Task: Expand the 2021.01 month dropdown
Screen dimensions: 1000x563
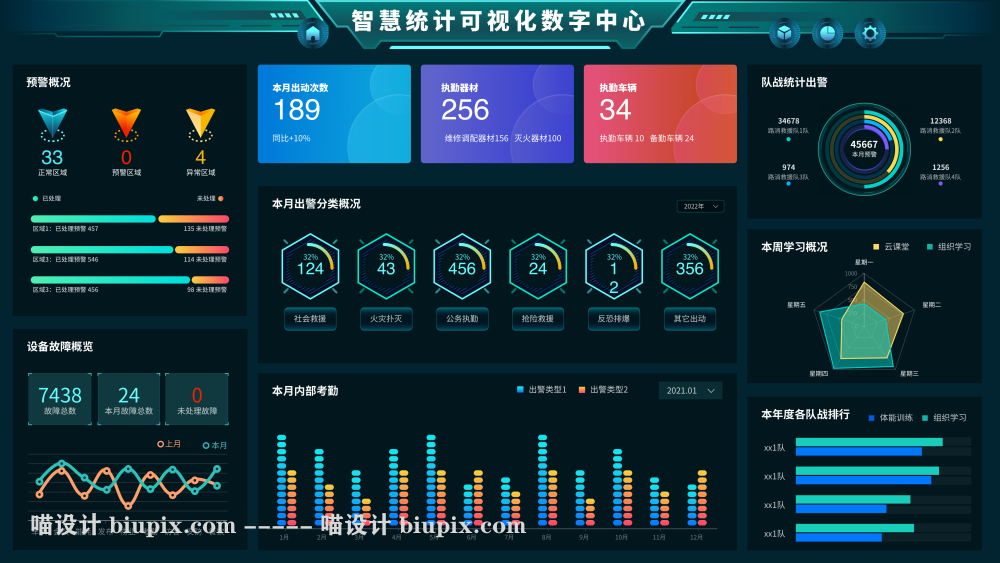Action: click(690, 391)
